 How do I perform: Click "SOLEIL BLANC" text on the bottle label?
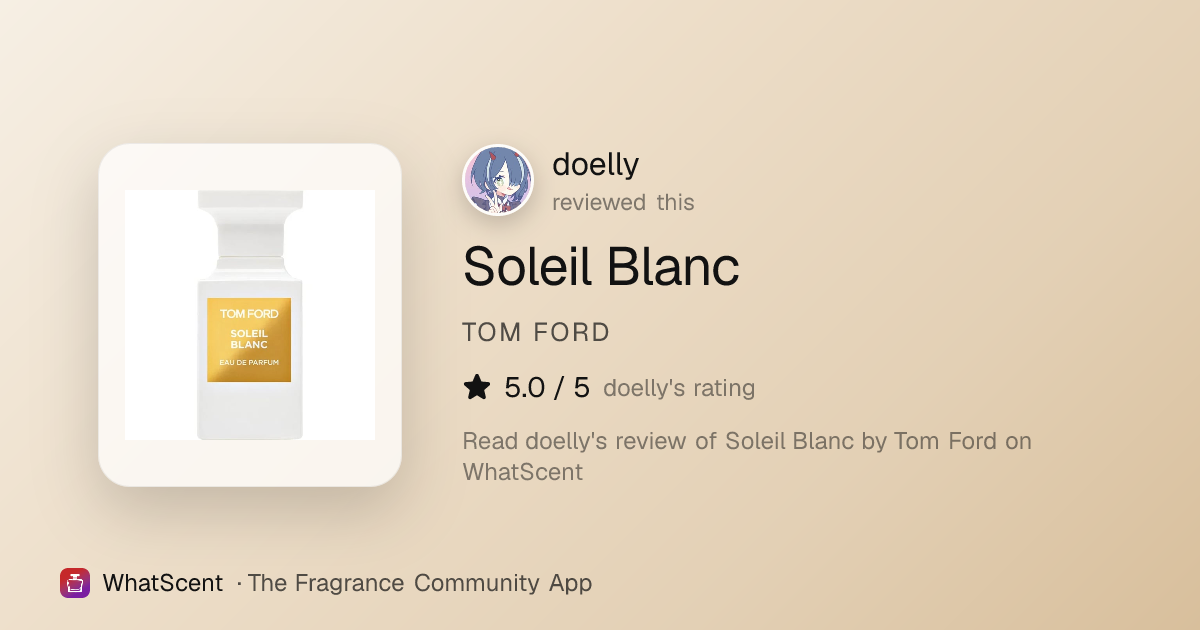coord(249,339)
